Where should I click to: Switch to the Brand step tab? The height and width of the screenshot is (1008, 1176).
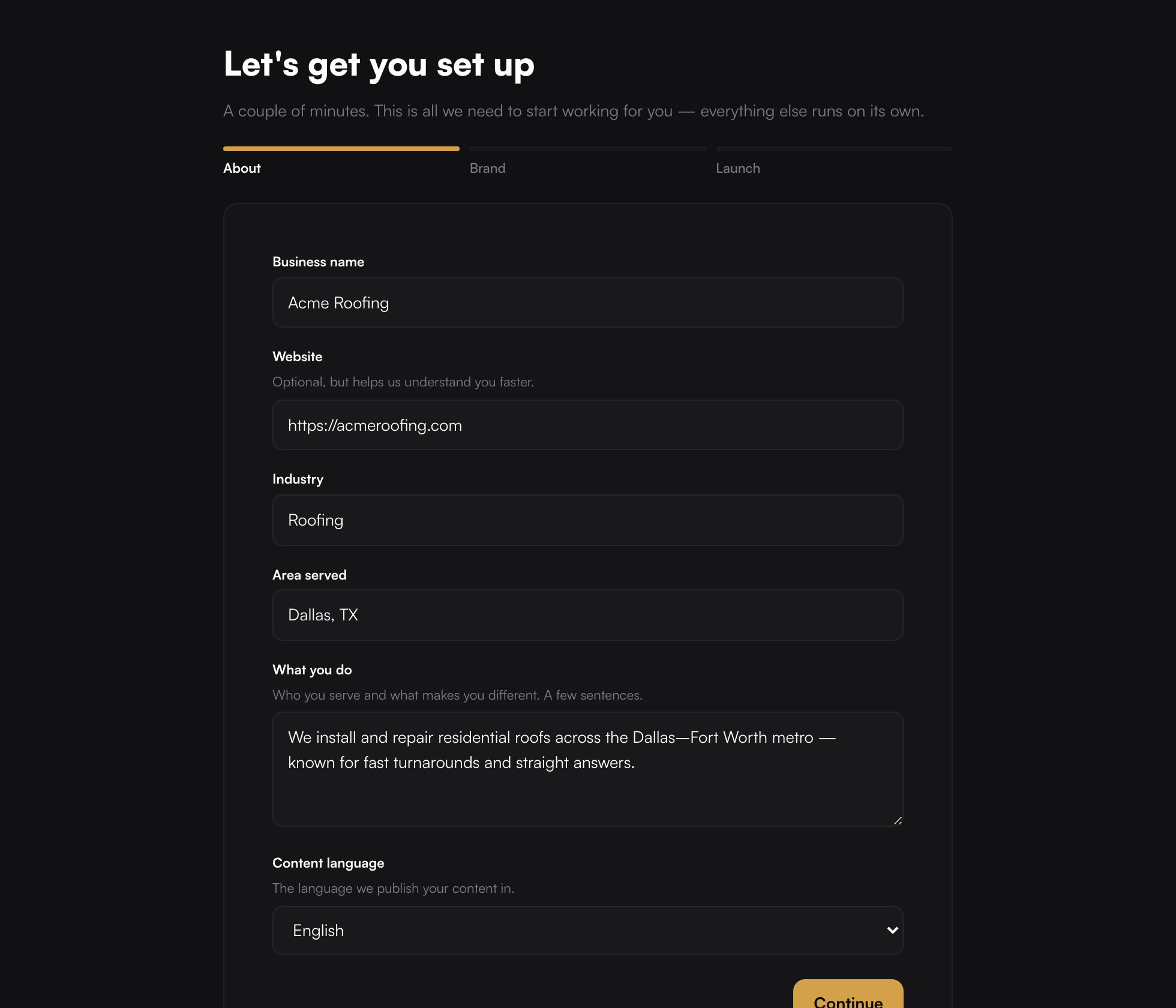click(x=487, y=168)
